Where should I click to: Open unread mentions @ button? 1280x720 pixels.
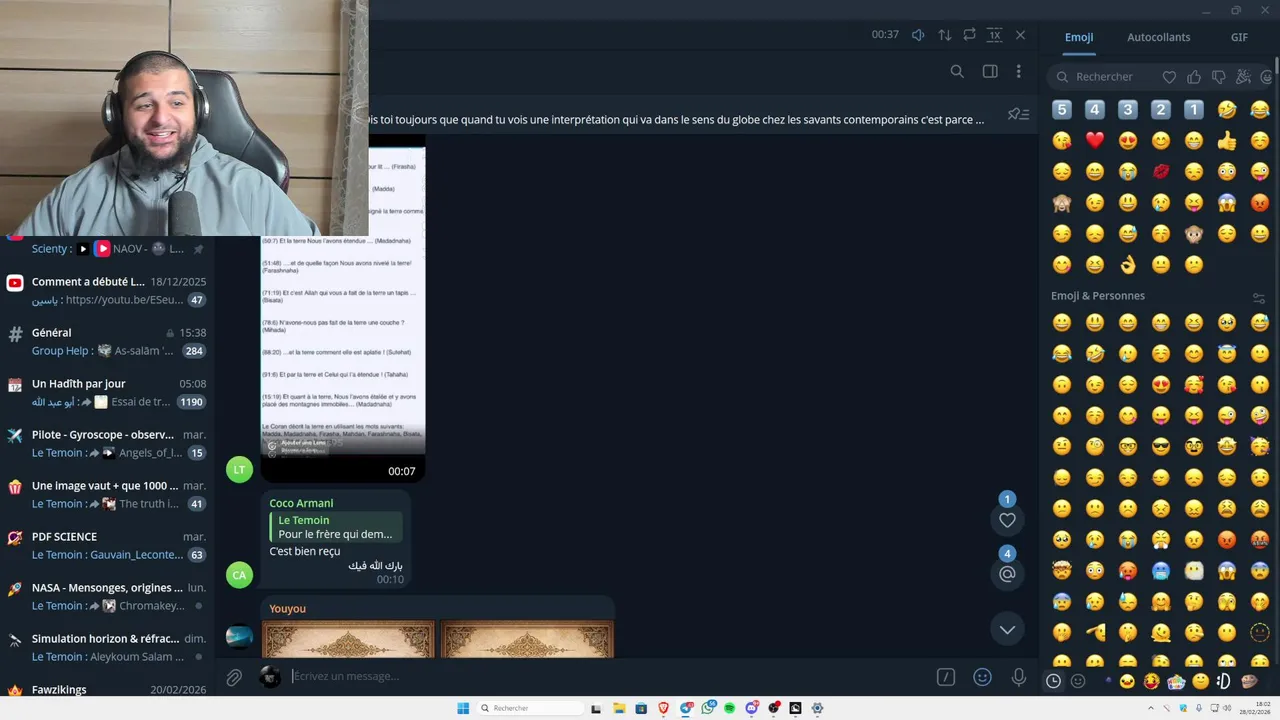(x=1007, y=574)
